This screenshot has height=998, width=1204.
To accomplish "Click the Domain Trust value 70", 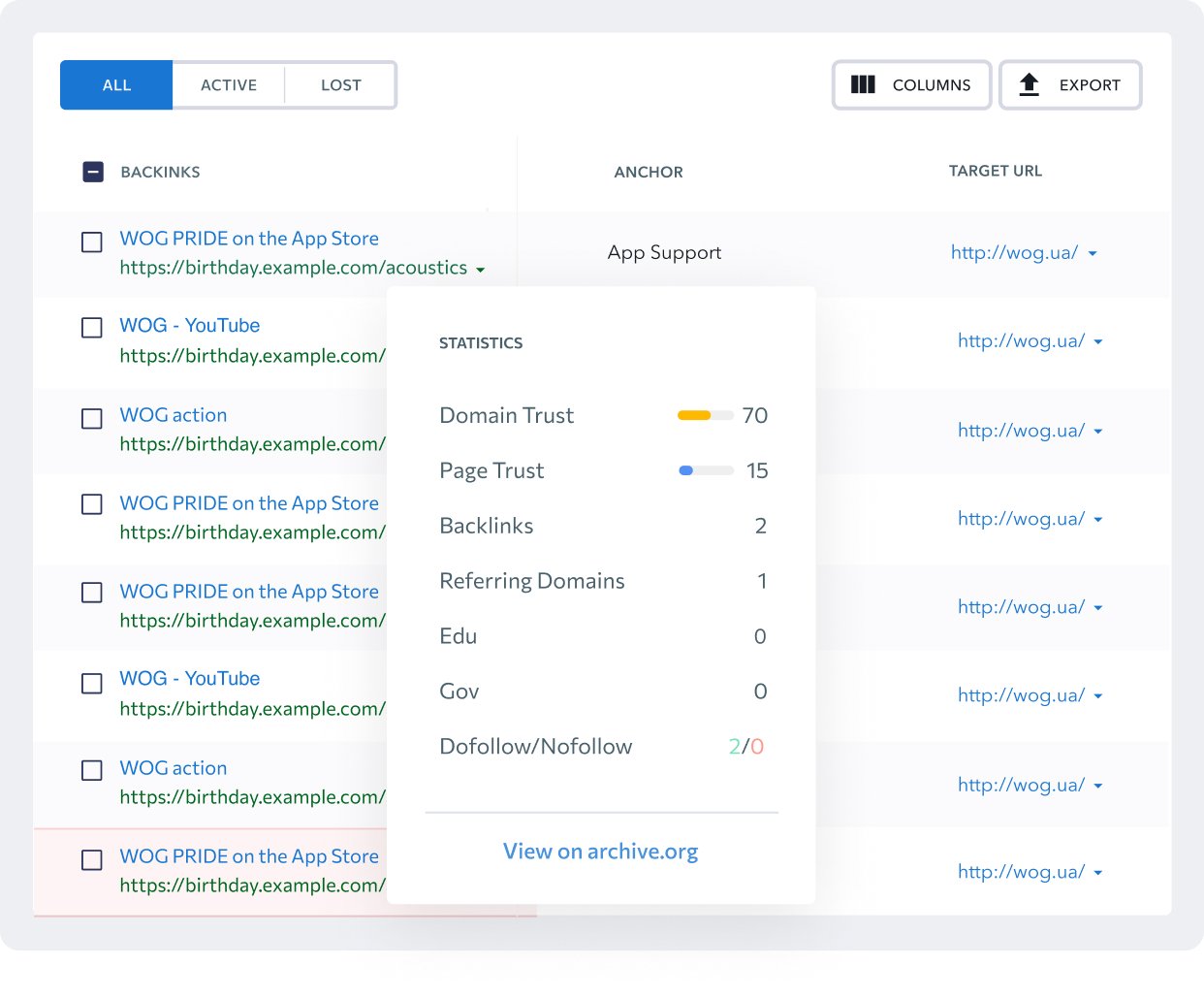I will pos(755,416).
